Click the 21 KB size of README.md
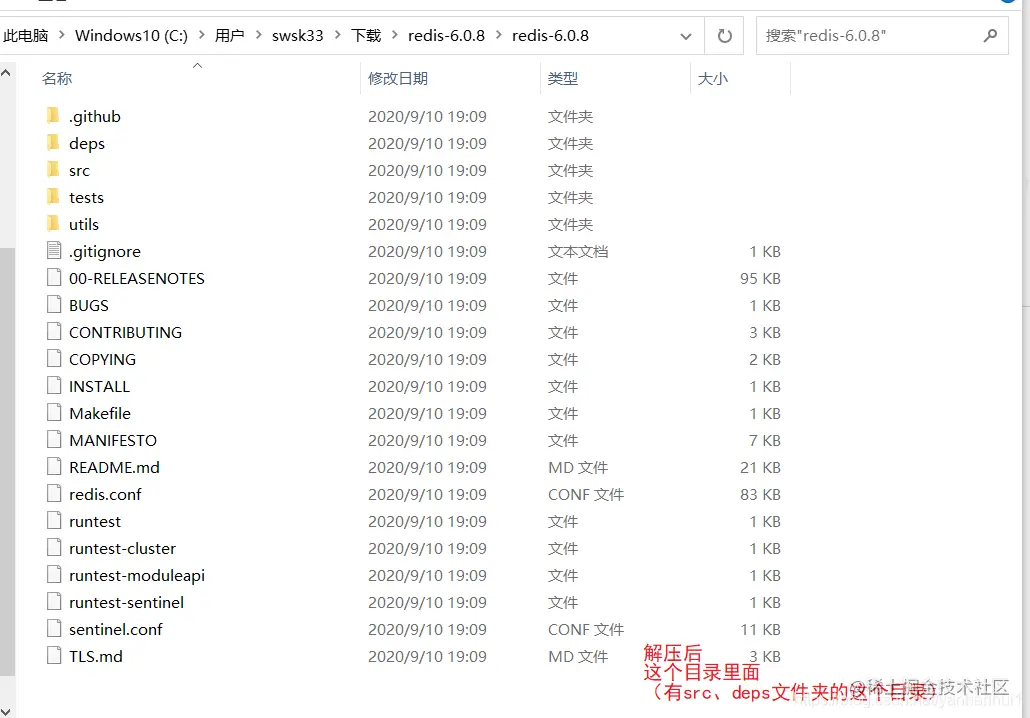The height and width of the screenshot is (718, 1030). pos(760,467)
